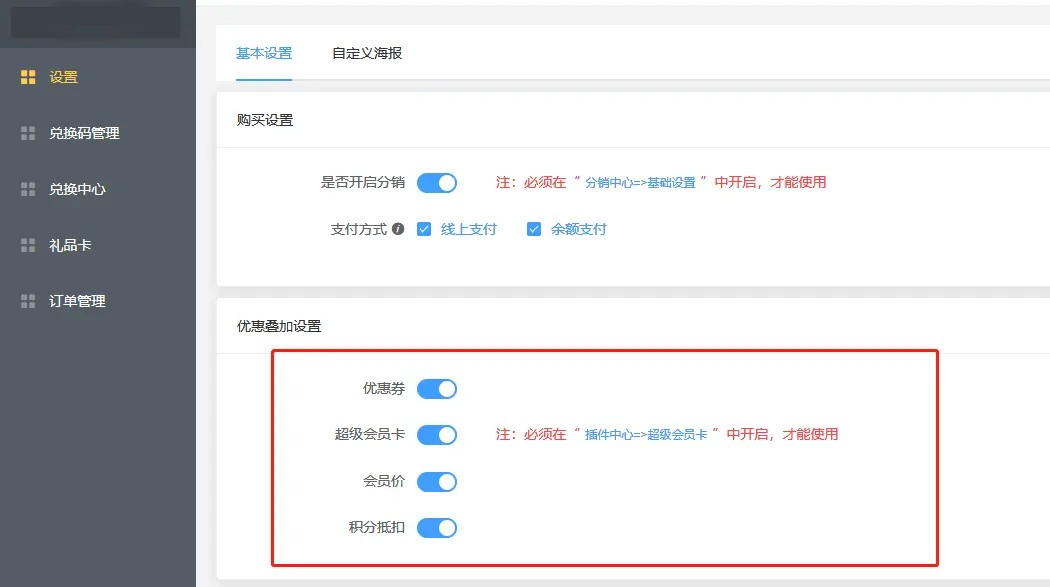This screenshot has height=587, width=1050.
Task: Click the 购买设置 section heading
Action: 265,120
